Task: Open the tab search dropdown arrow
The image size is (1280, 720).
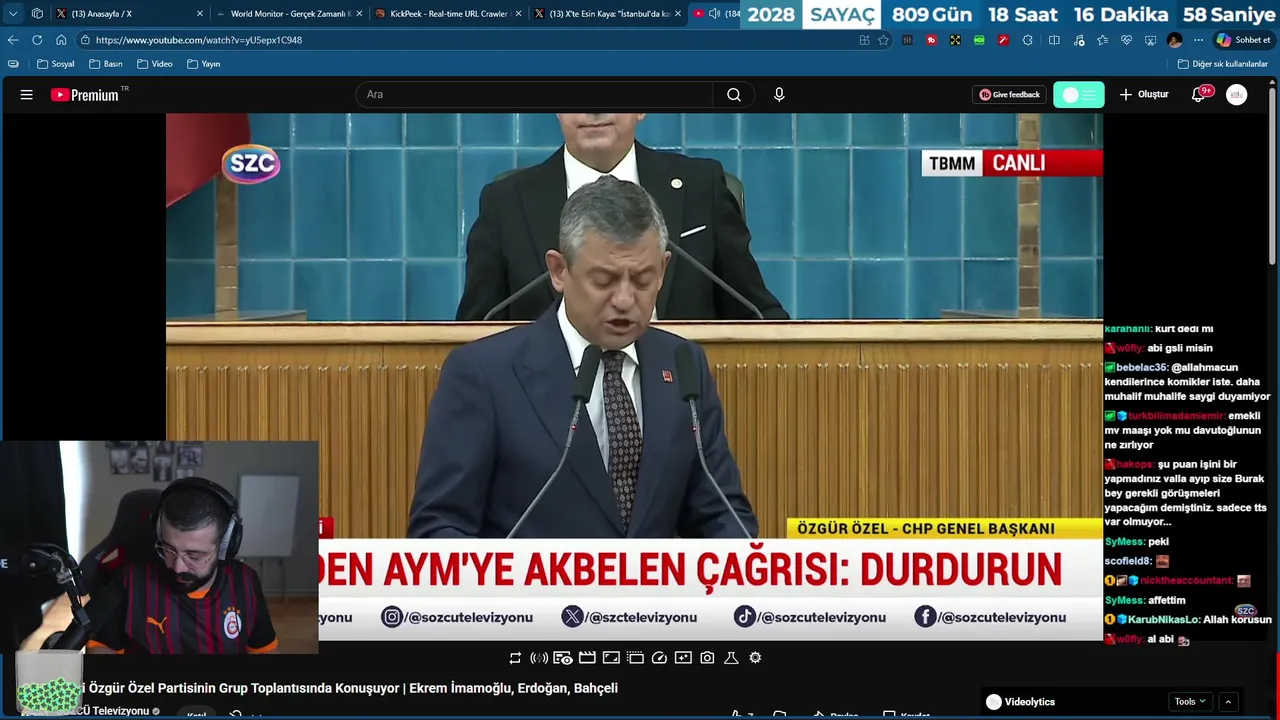Action: pyautogui.click(x=13, y=14)
